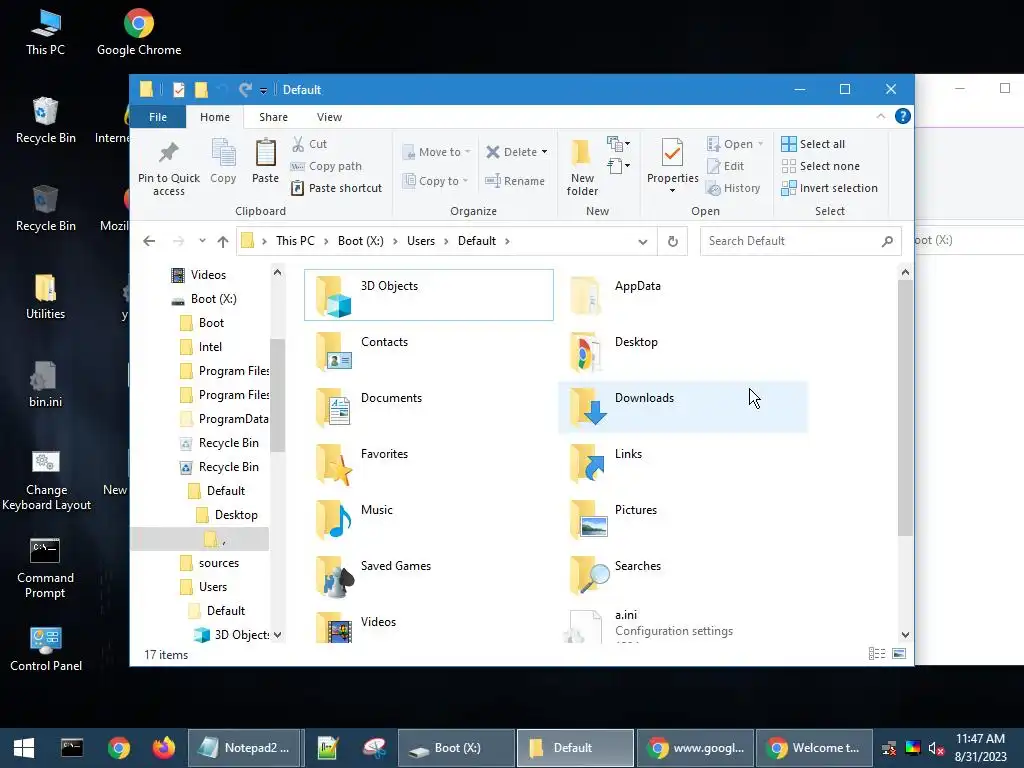1024x768 pixels.
Task: Select the a.ini configuration file
Action: click(x=682, y=625)
